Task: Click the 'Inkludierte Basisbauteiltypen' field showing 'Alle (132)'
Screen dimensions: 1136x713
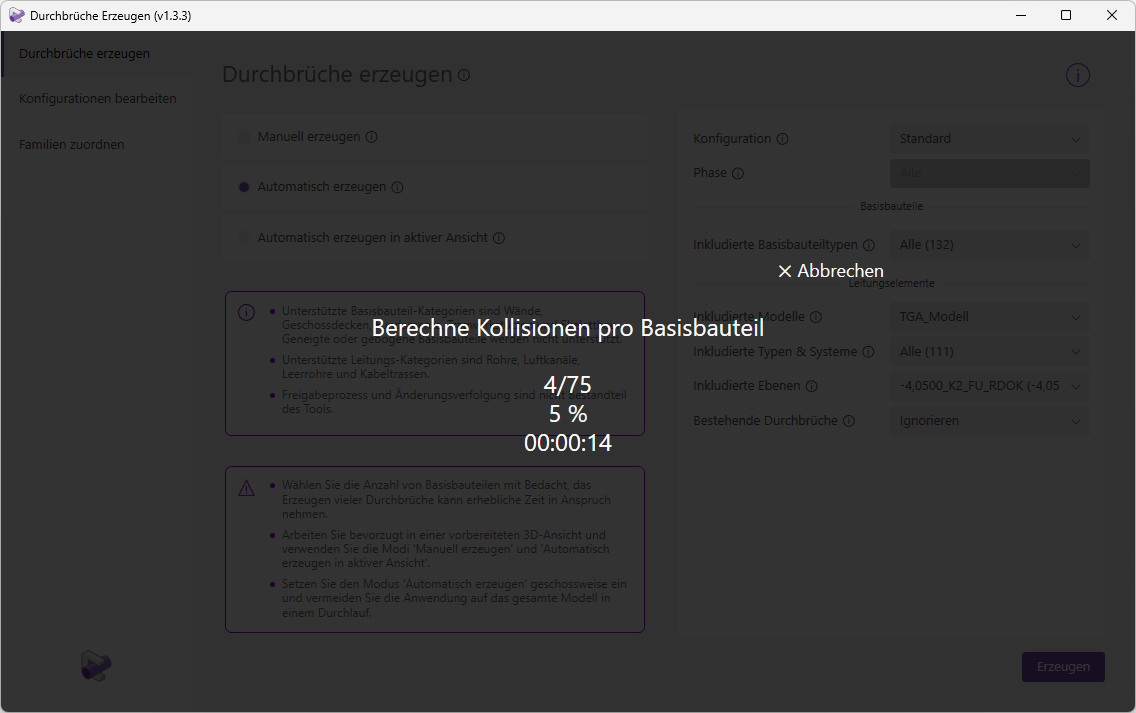Action: [989, 244]
